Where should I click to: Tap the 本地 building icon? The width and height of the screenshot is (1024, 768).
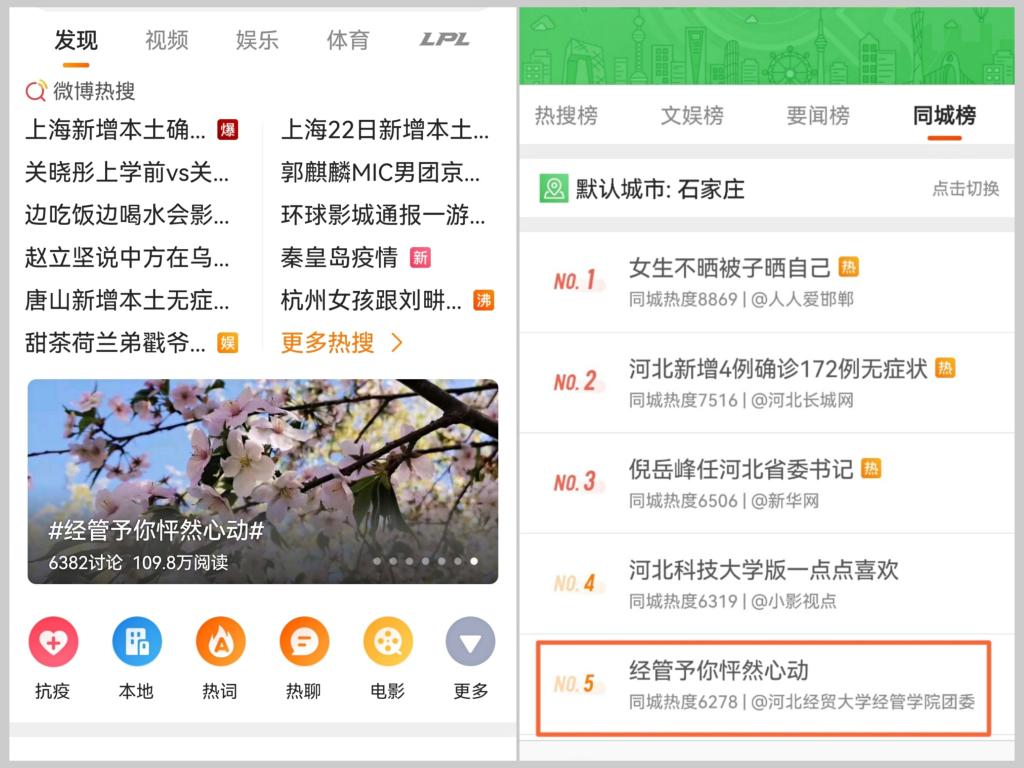tap(137, 642)
